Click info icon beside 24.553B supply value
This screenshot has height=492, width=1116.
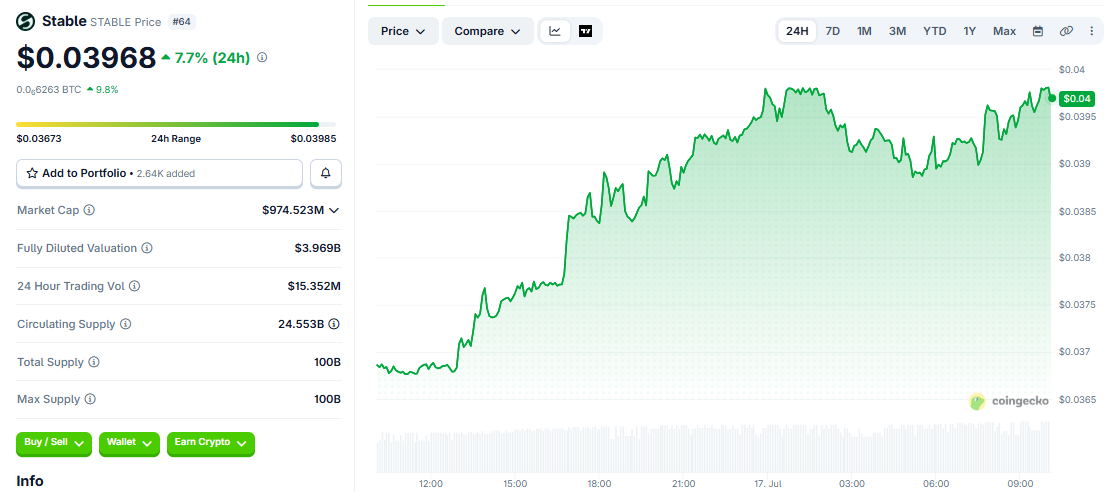pyautogui.click(x=334, y=324)
